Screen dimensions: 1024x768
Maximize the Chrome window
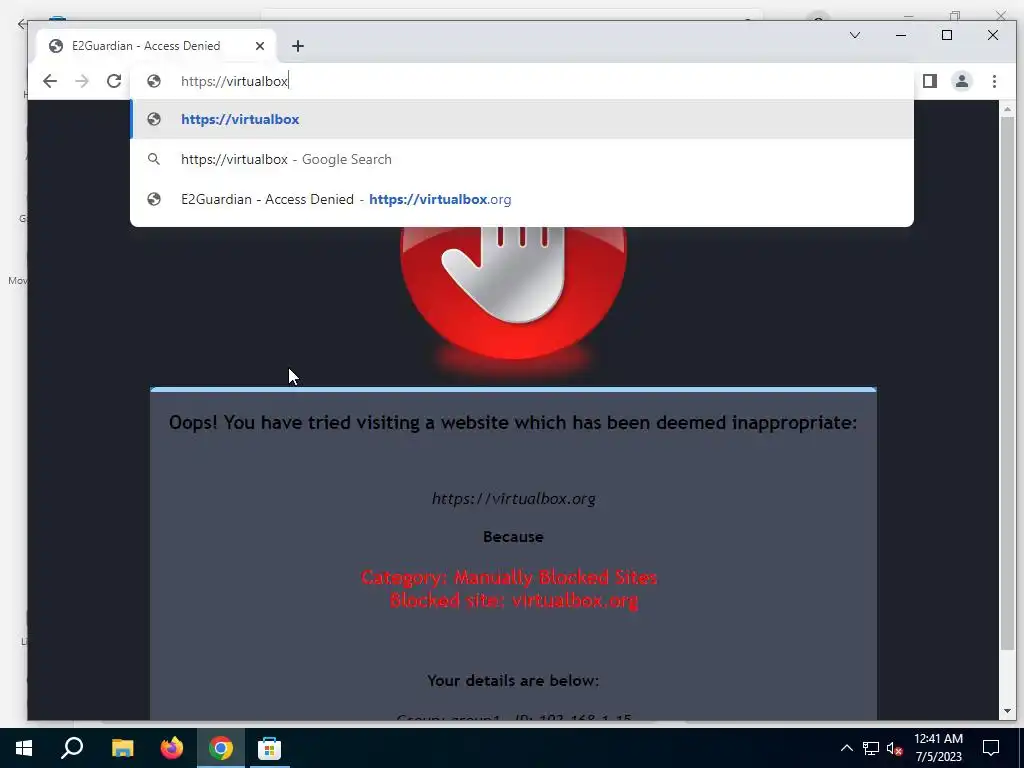(947, 35)
